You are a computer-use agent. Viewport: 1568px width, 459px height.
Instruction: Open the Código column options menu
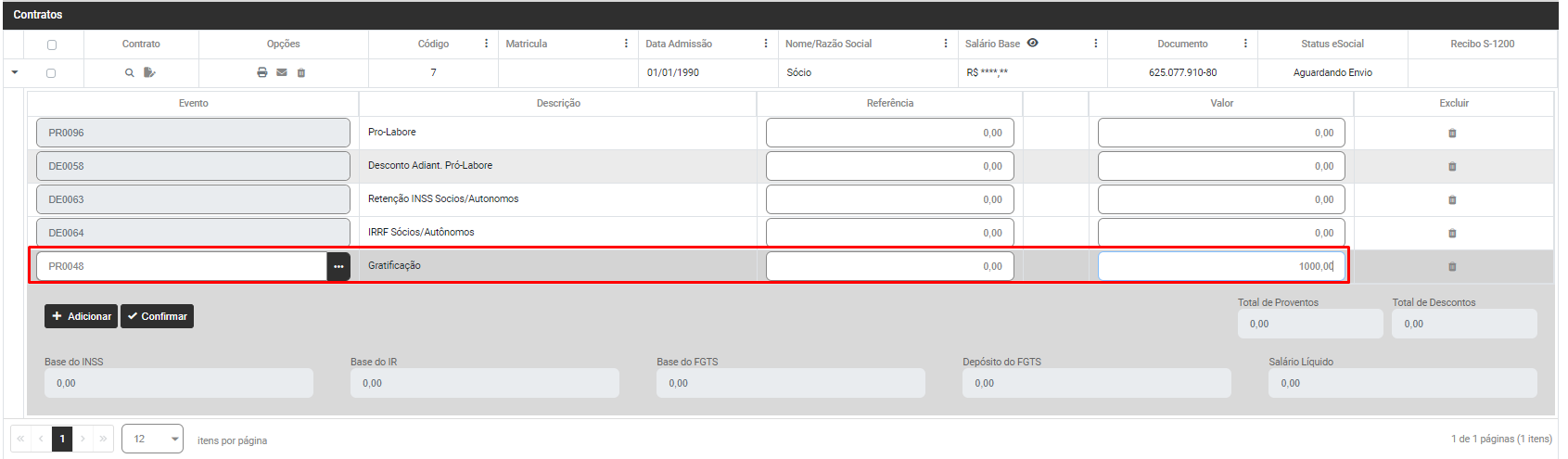coord(486,44)
